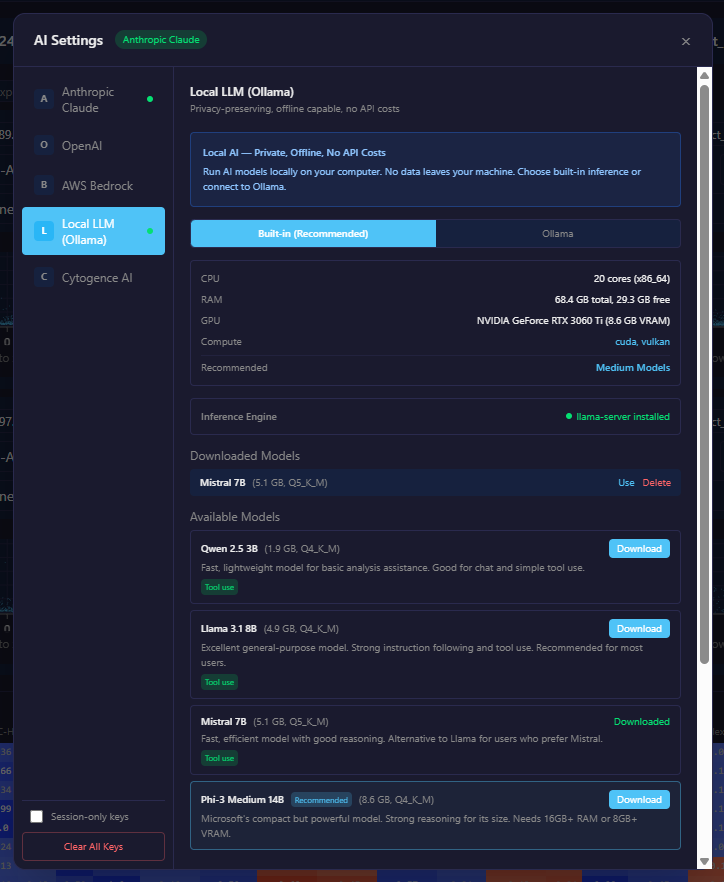Click the Tool use tag under Qwen 2.5 3B

(219, 587)
